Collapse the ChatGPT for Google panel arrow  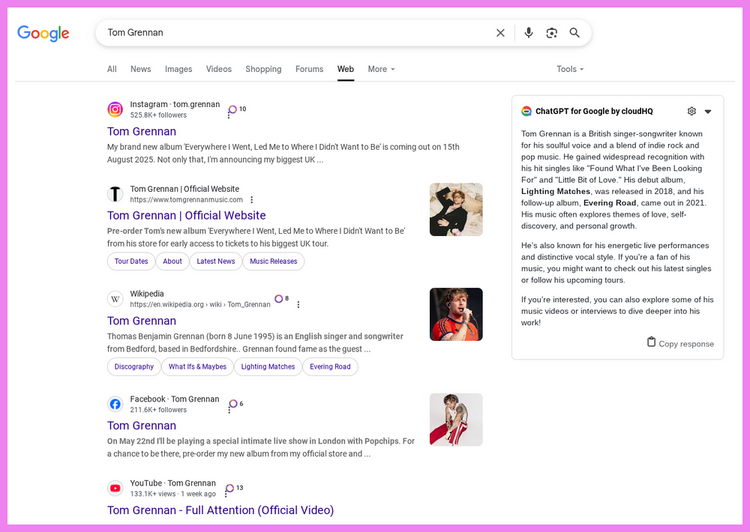(x=708, y=111)
